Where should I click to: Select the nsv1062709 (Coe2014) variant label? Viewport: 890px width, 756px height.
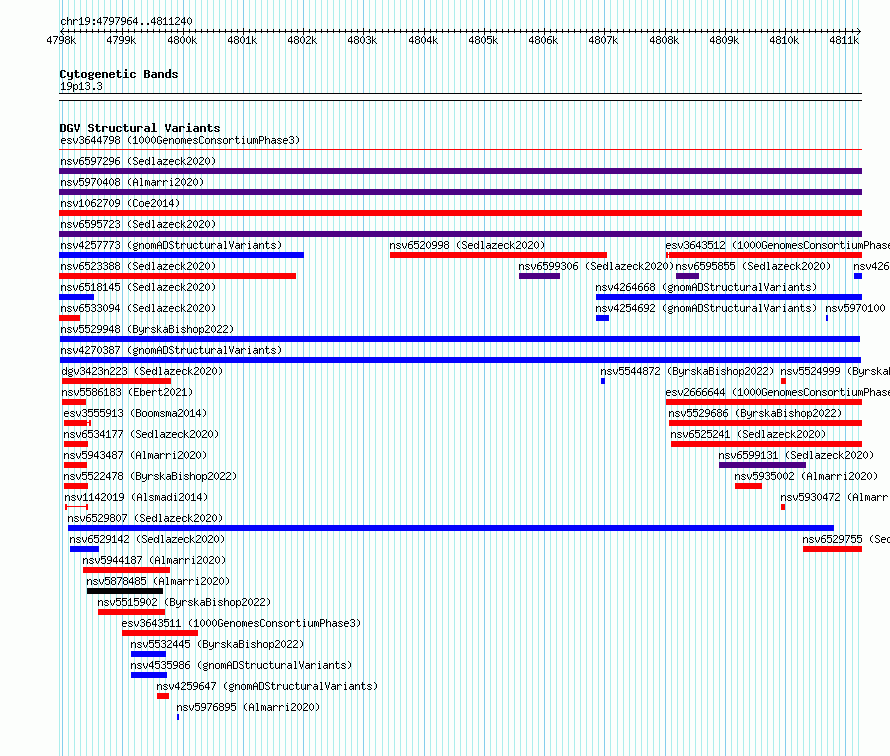pos(120,203)
